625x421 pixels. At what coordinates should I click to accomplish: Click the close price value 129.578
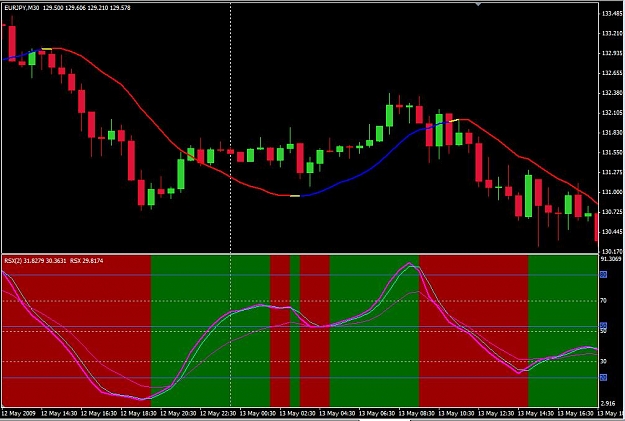point(120,8)
